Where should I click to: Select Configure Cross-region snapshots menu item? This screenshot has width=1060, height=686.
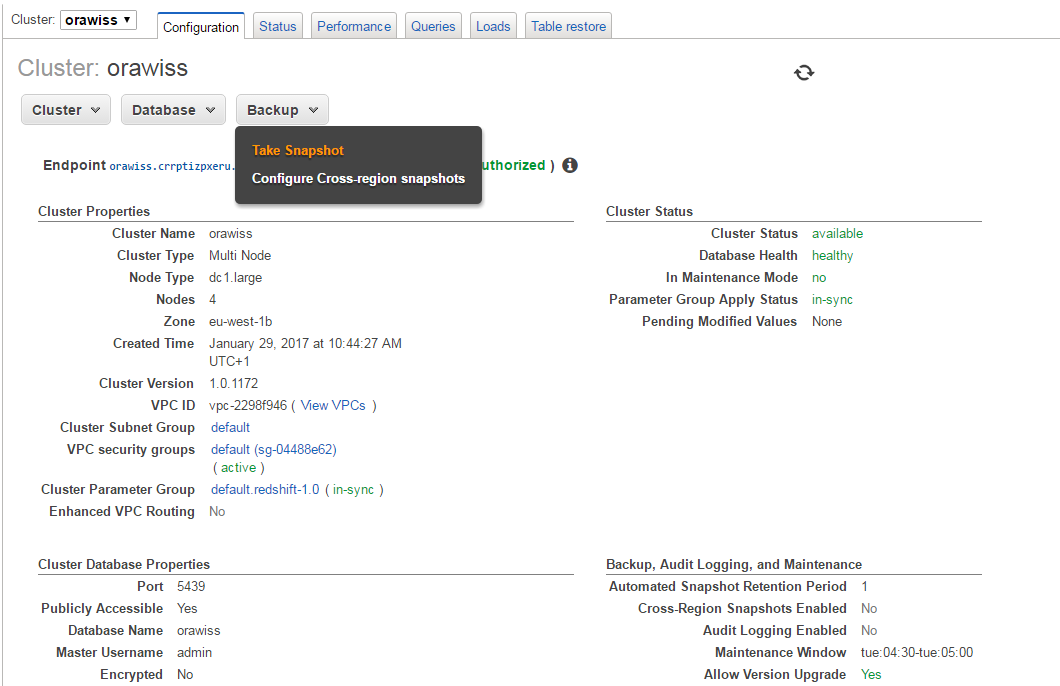(358, 178)
